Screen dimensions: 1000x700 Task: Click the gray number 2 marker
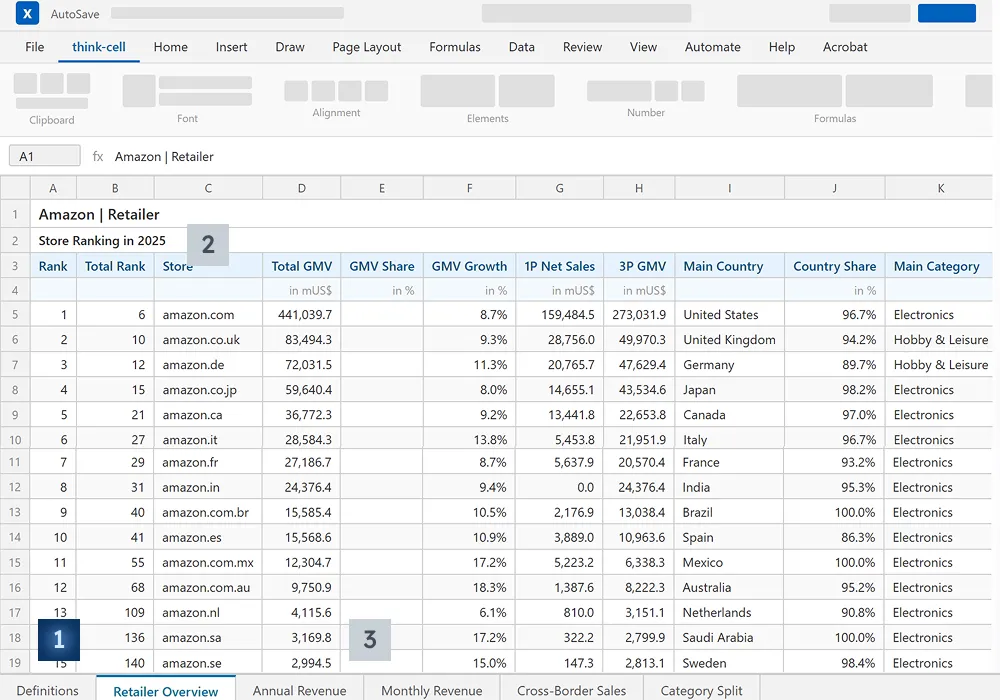tap(208, 244)
